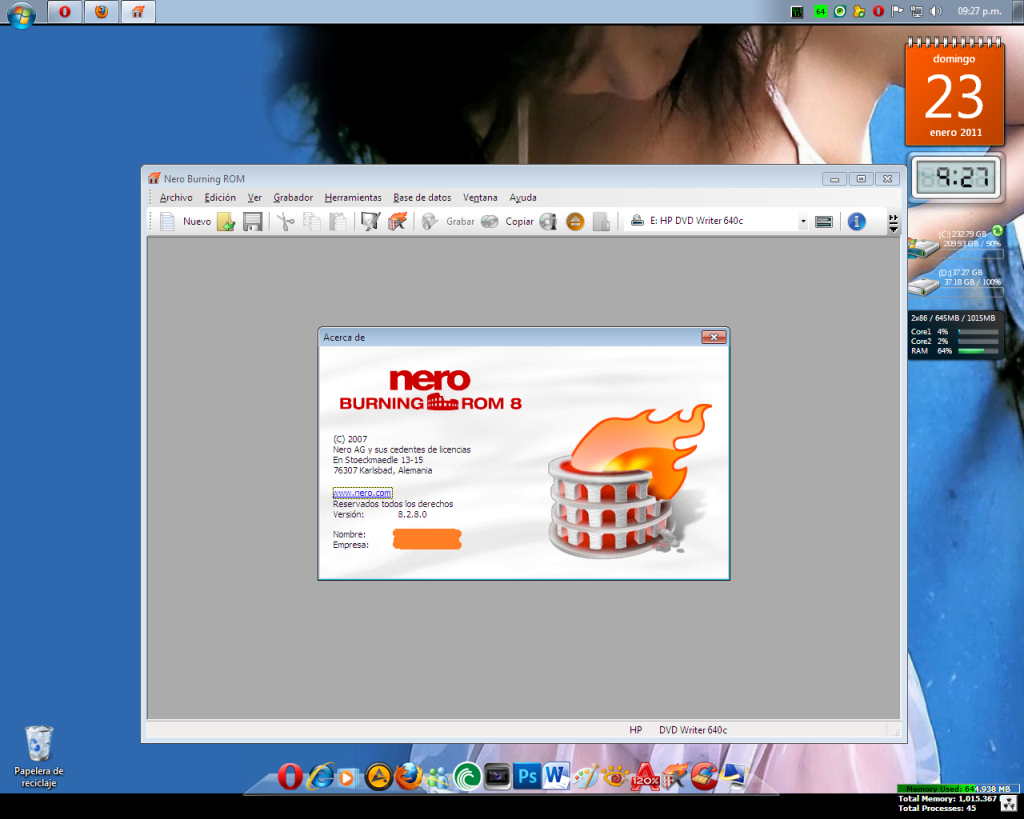Open the Archivo menu
The height and width of the screenshot is (819, 1024).
coord(176,197)
